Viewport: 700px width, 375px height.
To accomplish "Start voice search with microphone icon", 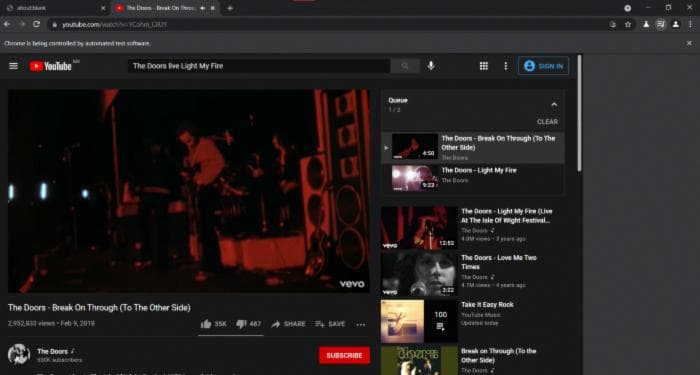I will pos(431,66).
